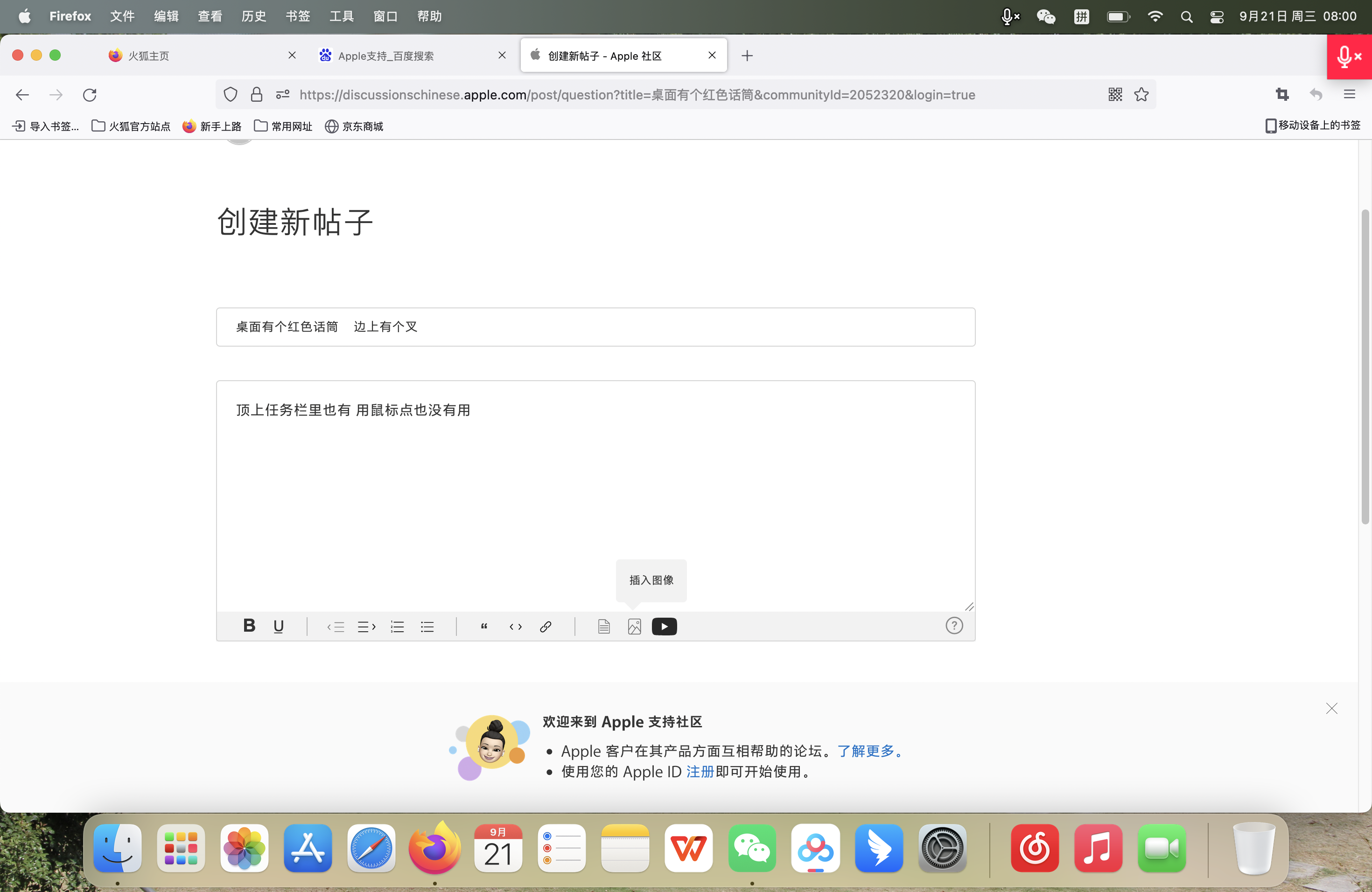This screenshot has width=1372, height=892.
Task: Open the 火狐官方站点 bookmark folder
Action: coord(132,126)
